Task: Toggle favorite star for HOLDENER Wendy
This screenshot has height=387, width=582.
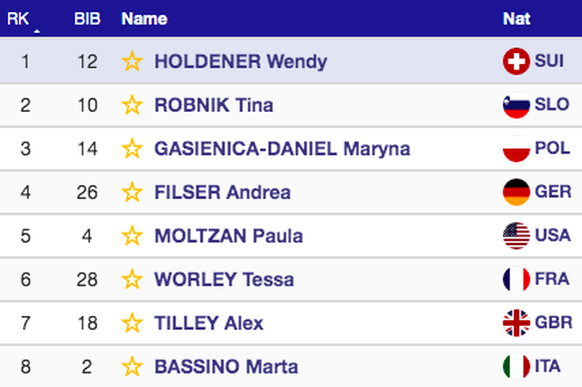Action: (132, 61)
